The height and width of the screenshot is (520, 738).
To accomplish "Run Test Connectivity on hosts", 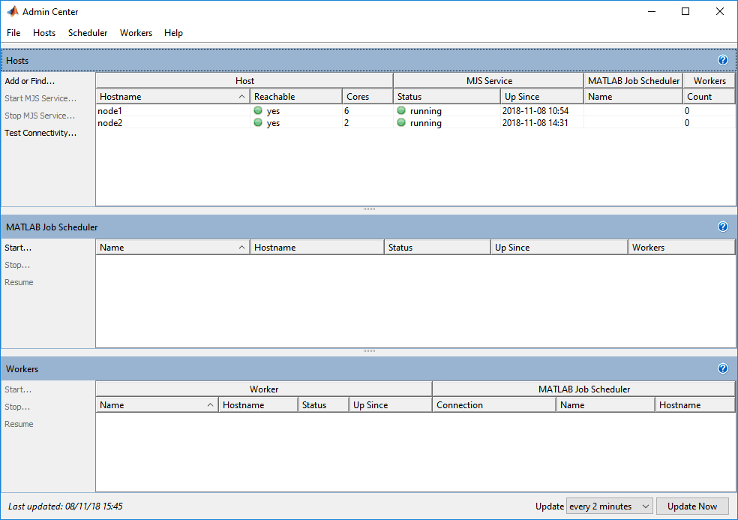I will [40, 133].
